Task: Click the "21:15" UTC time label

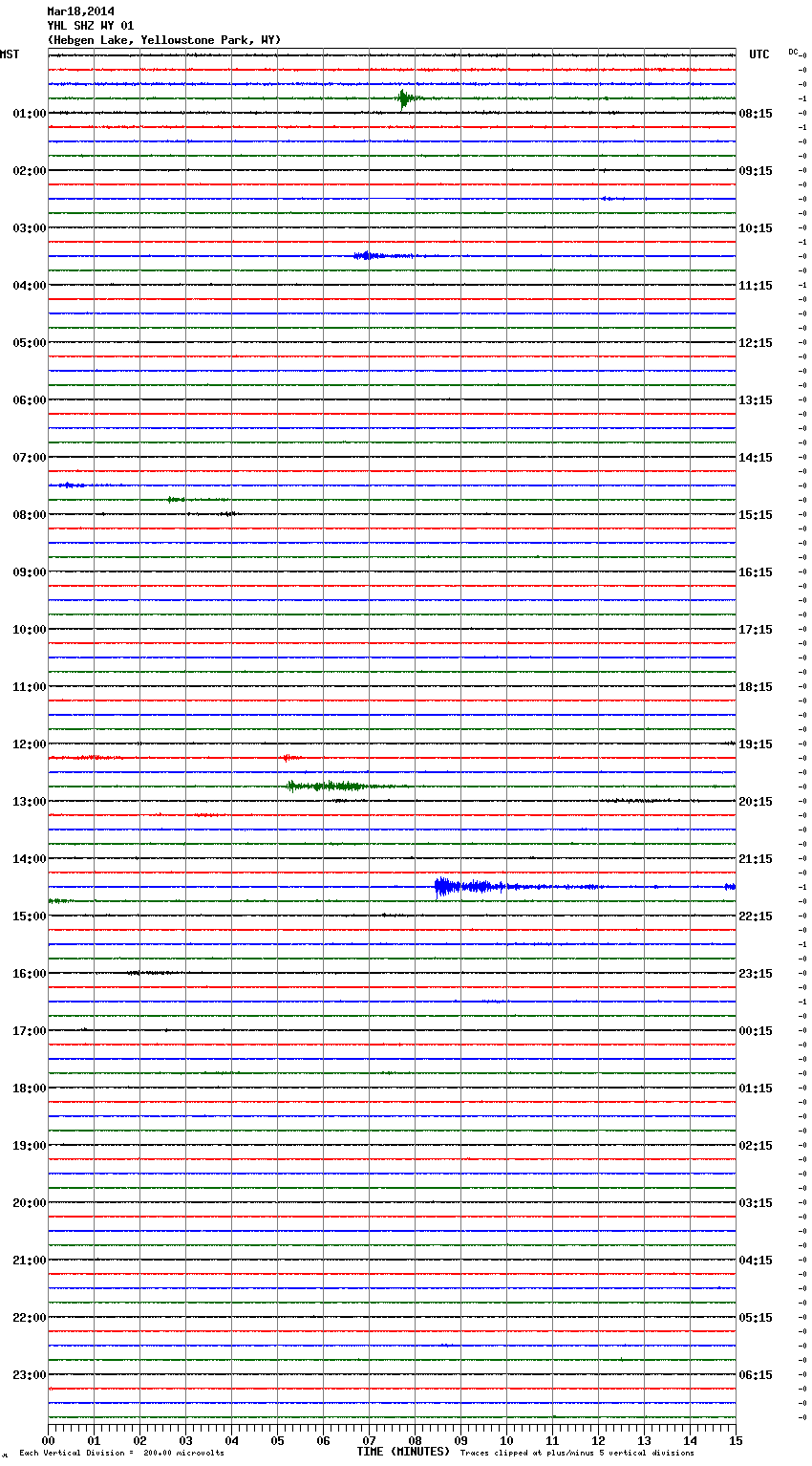Action: click(x=756, y=859)
